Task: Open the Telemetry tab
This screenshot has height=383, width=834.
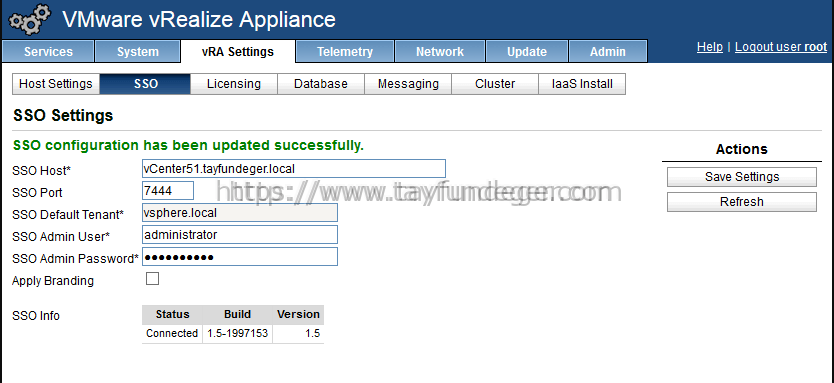Action: pyautogui.click(x=345, y=52)
